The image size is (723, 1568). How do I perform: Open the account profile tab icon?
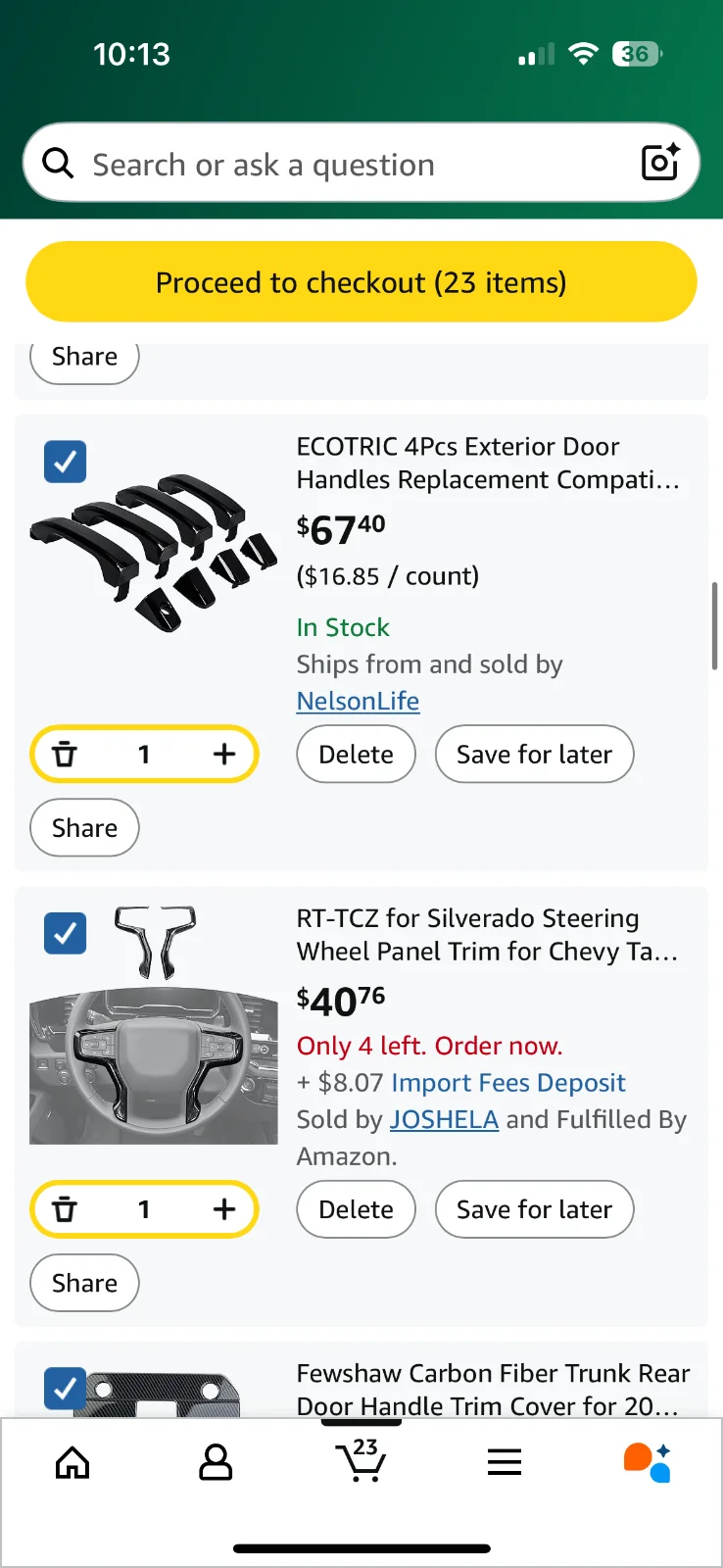coord(216,1463)
